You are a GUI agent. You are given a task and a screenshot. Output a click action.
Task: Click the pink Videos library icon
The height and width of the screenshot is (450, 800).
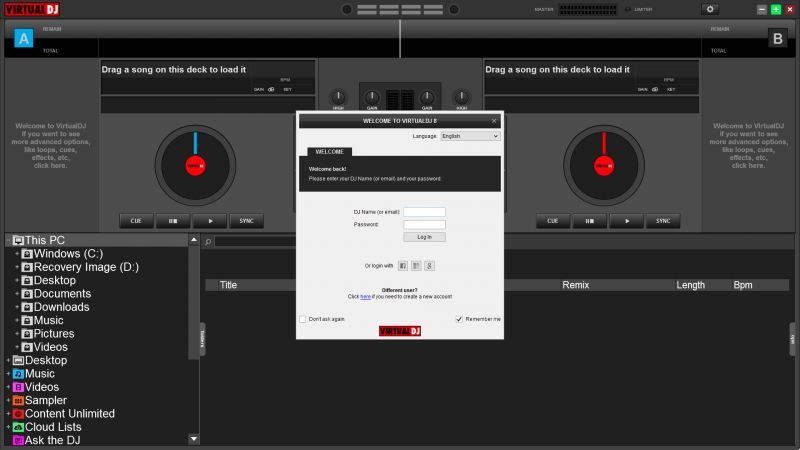[18, 387]
